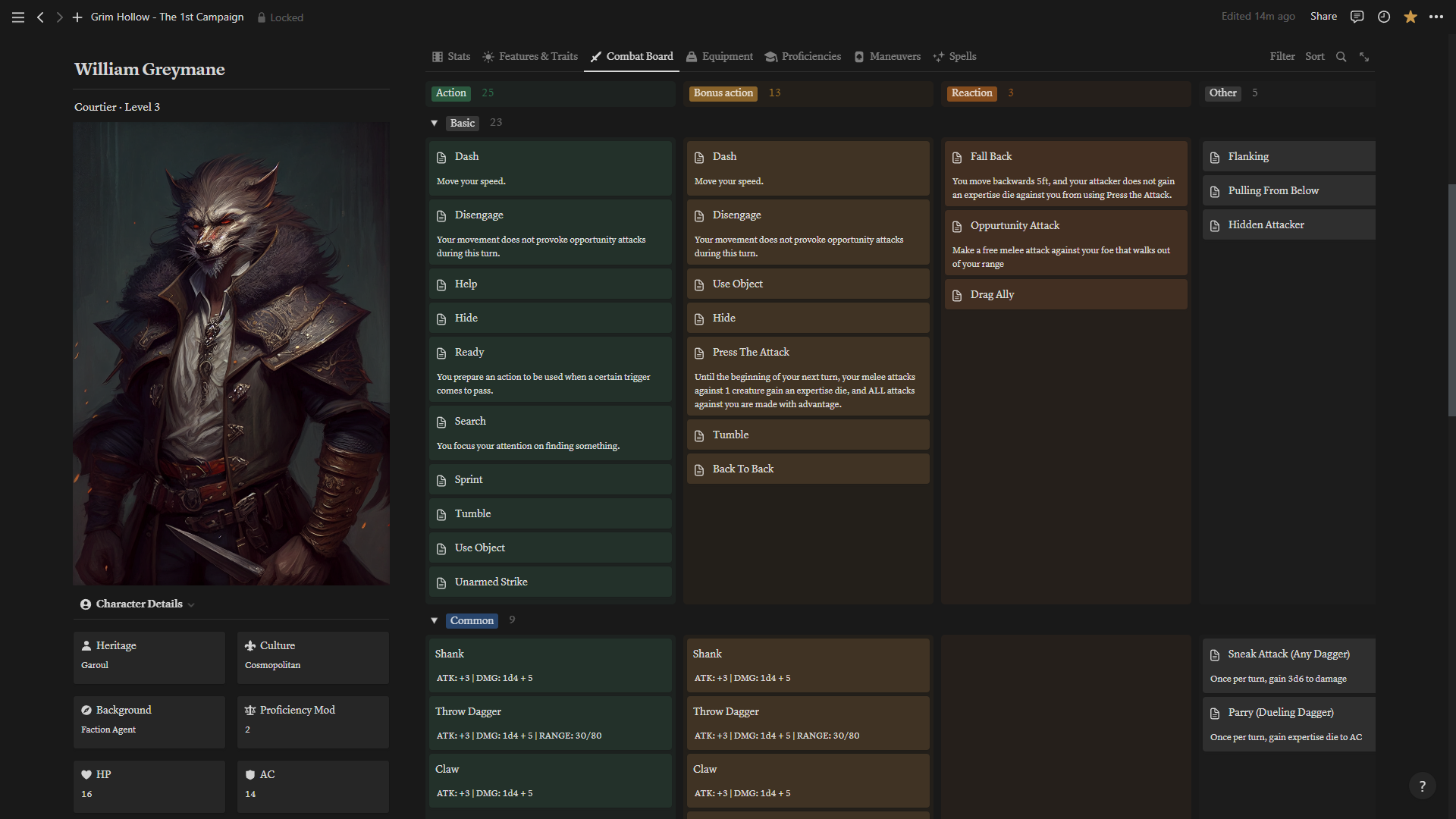Open the three-dot page options menu

coord(1436,17)
